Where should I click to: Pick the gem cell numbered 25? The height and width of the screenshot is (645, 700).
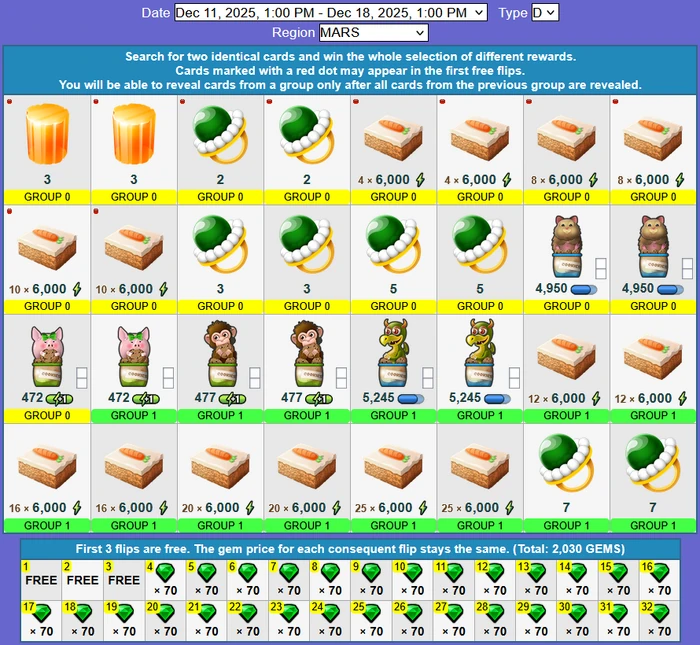coord(371,620)
